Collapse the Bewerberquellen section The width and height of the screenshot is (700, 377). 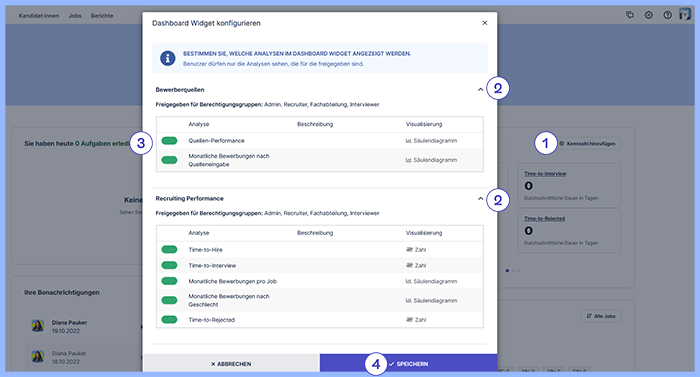(x=480, y=89)
